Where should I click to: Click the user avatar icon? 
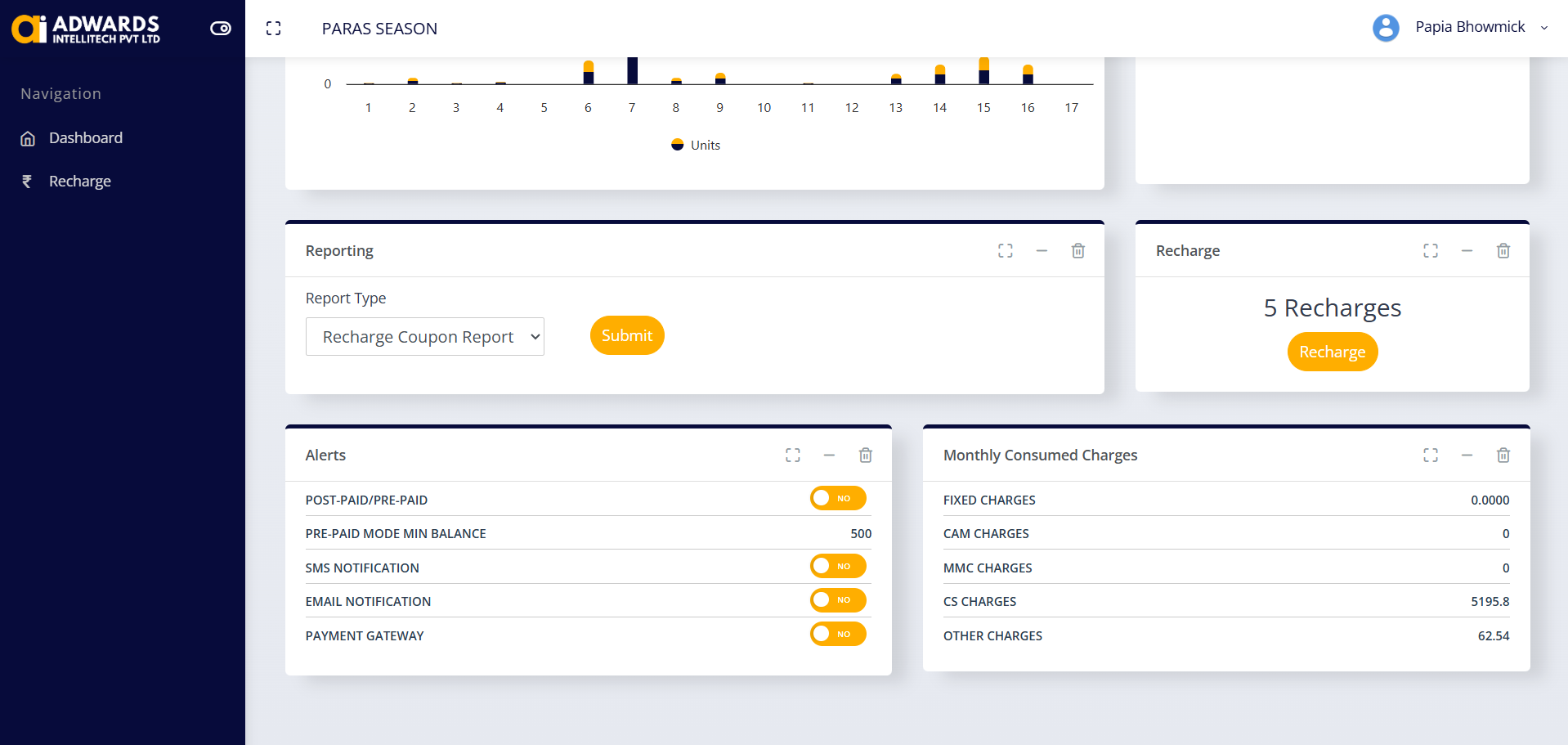[x=1386, y=28]
